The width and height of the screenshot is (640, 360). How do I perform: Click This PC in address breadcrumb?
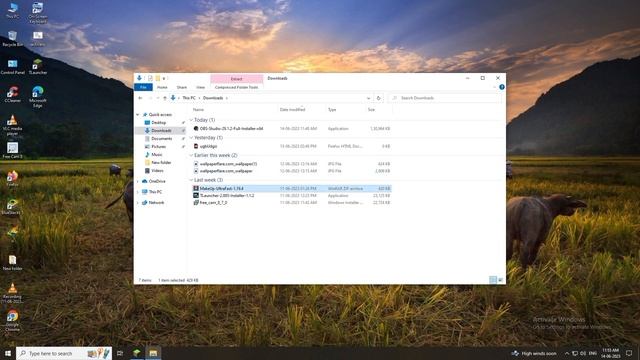pyautogui.click(x=189, y=98)
